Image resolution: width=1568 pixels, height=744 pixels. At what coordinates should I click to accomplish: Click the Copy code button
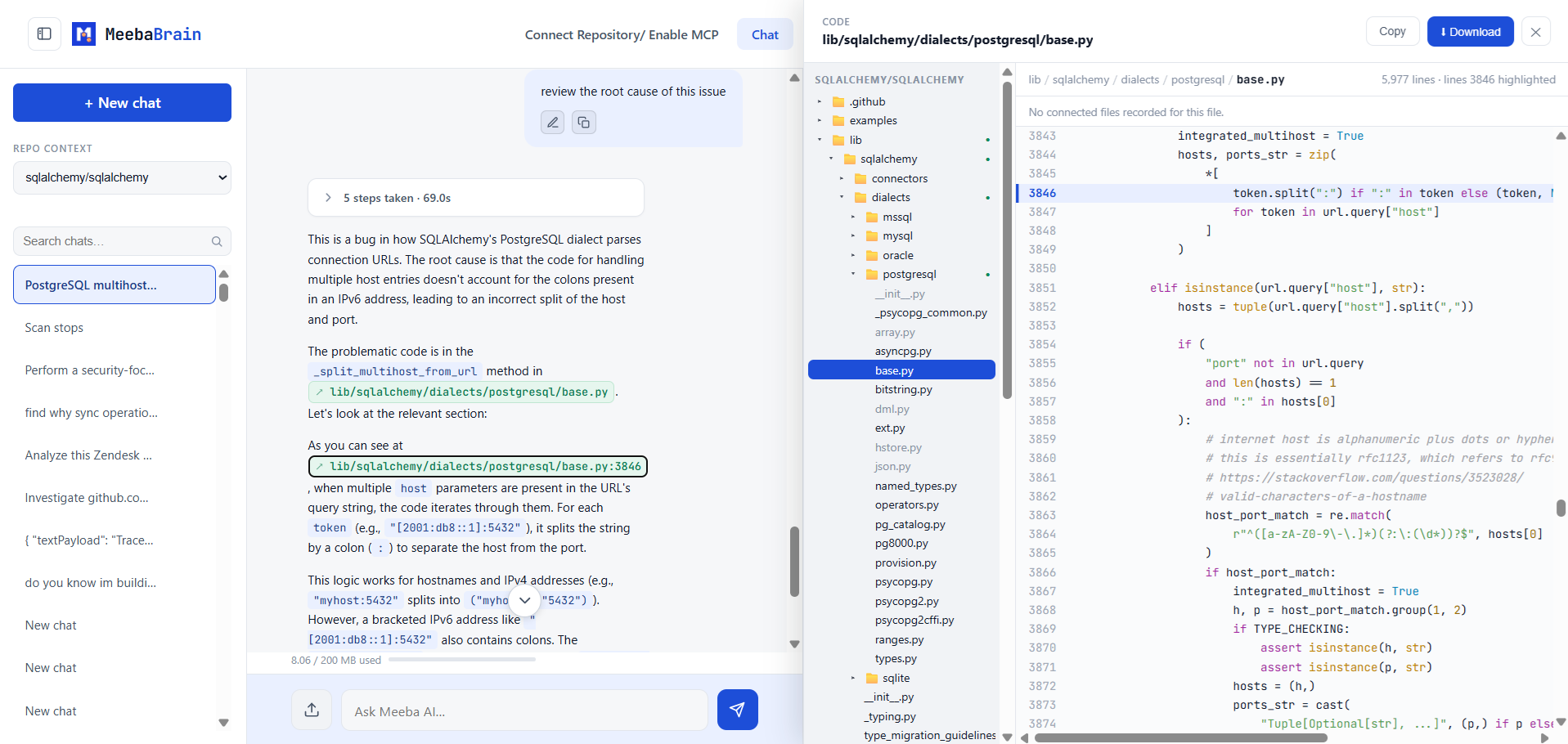(1392, 31)
